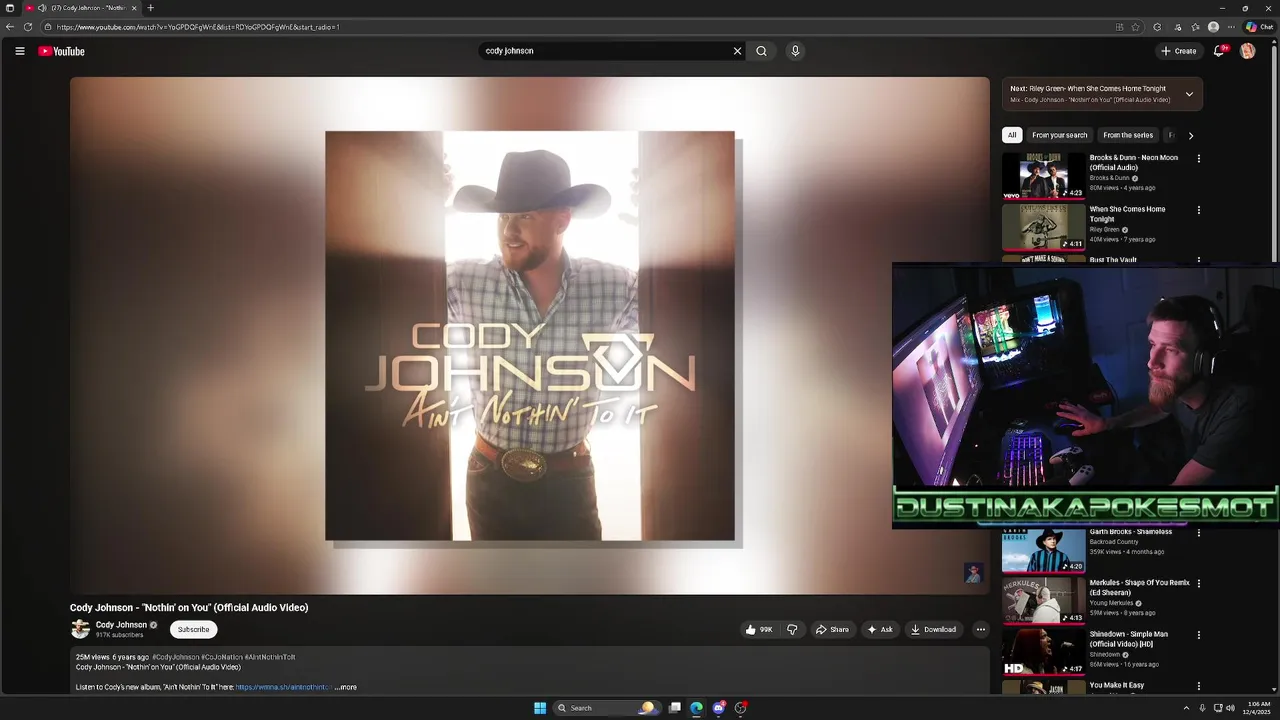The height and width of the screenshot is (720, 1280).
Task: Open options for Shinedown Simple Man
Action: click(1198, 635)
